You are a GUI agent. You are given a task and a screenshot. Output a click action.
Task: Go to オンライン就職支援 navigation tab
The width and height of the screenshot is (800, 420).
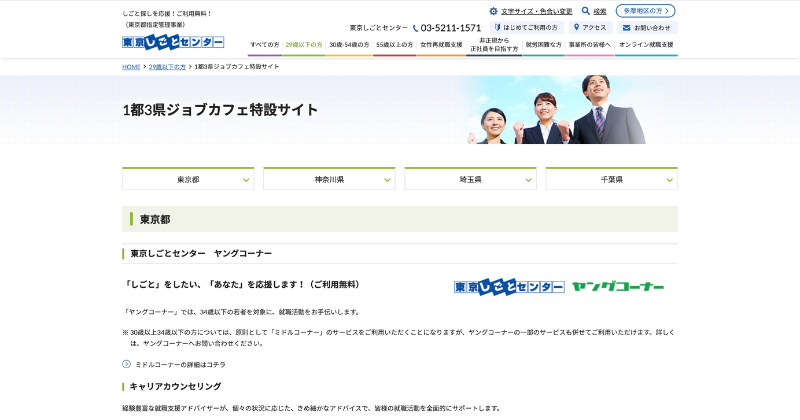click(646, 45)
